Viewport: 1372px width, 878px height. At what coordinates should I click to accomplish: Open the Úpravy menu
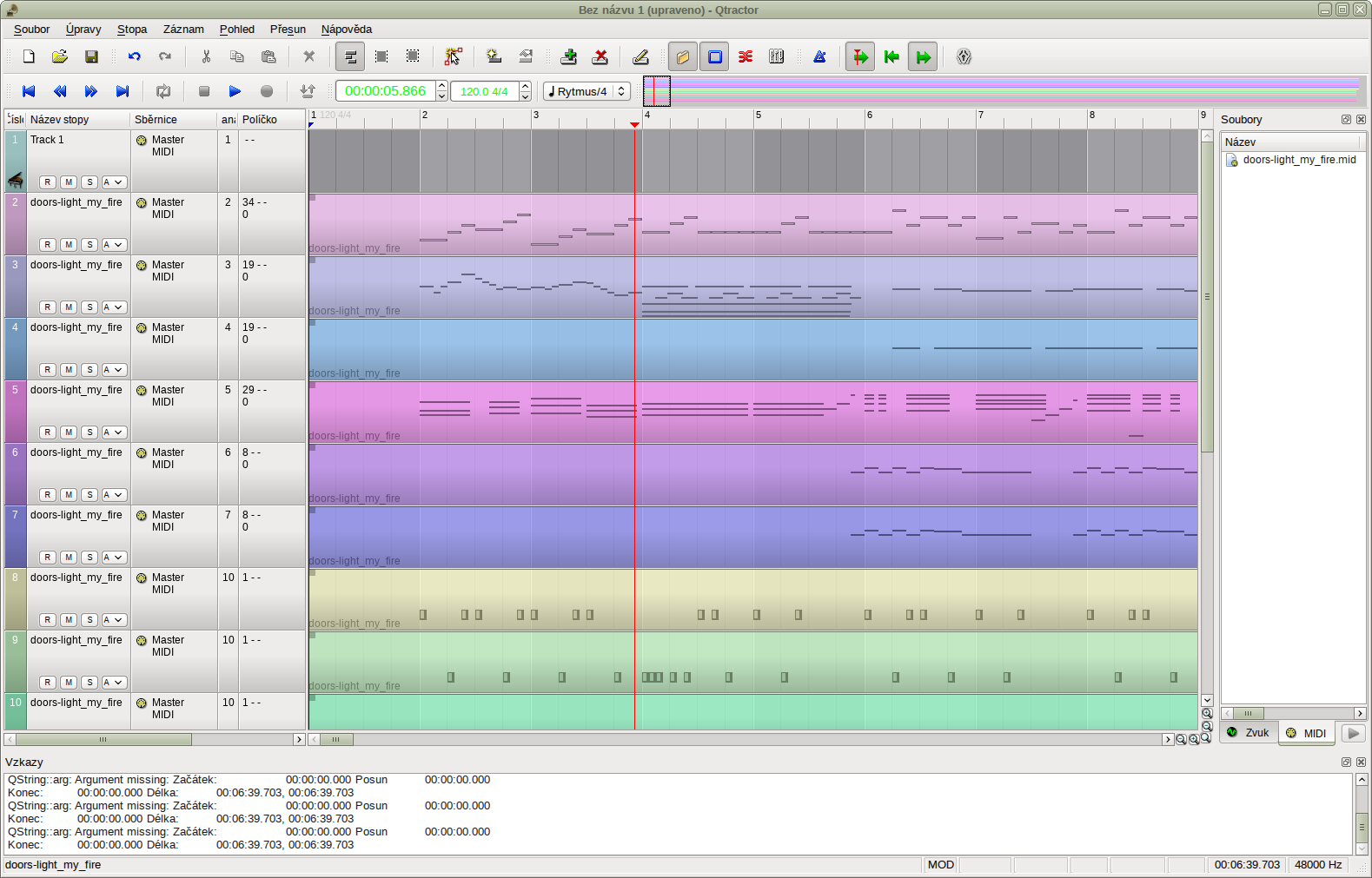pos(83,29)
